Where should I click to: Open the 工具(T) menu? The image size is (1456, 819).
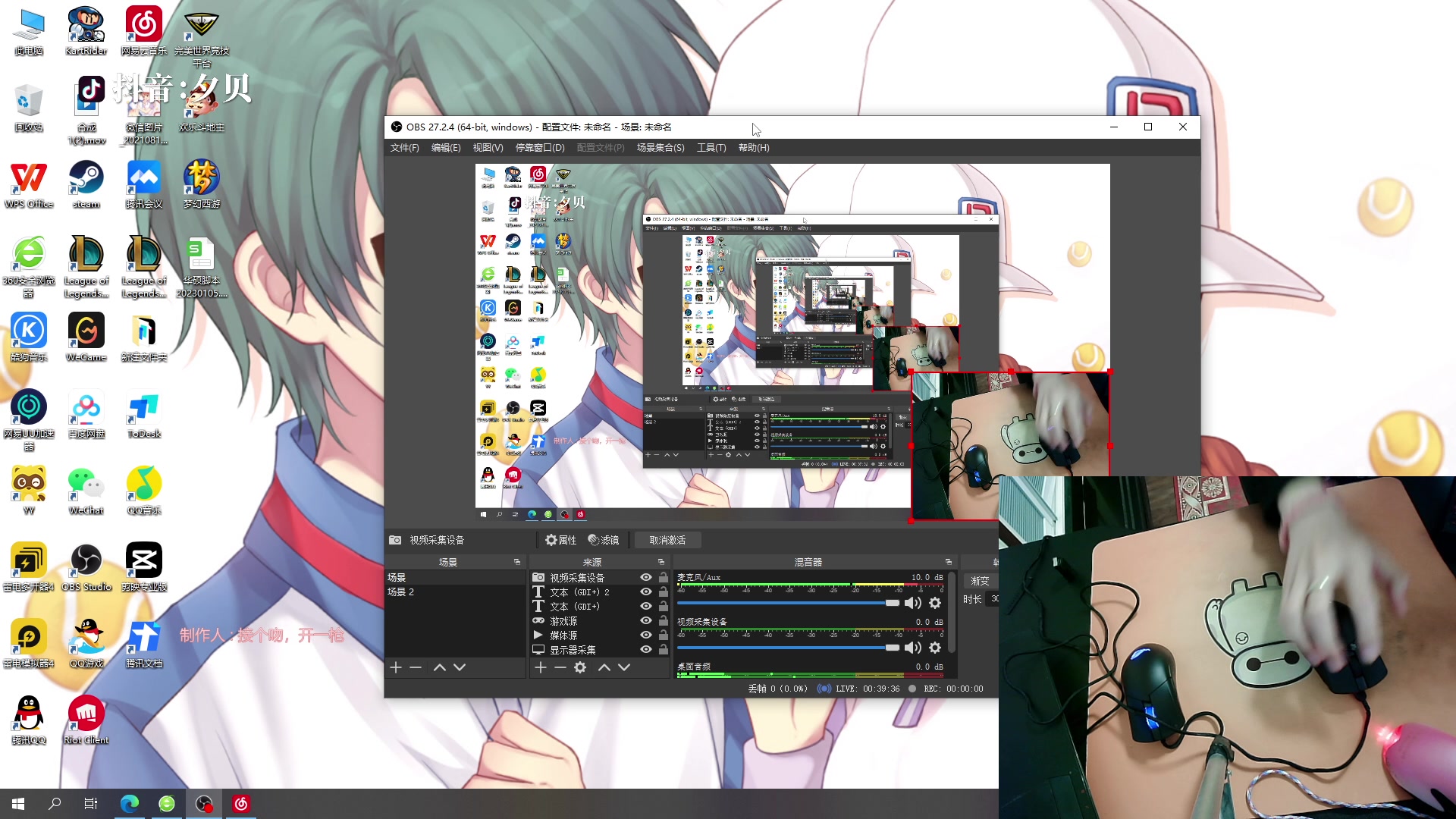(711, 148)
